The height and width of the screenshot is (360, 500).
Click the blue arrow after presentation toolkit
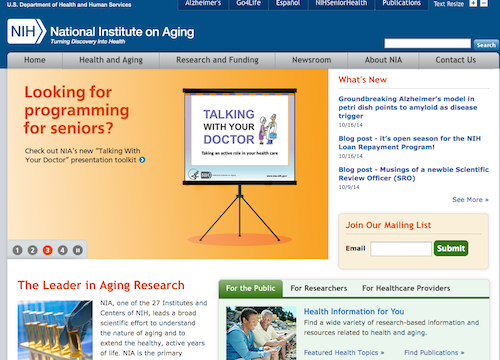(x=142, y=160)
